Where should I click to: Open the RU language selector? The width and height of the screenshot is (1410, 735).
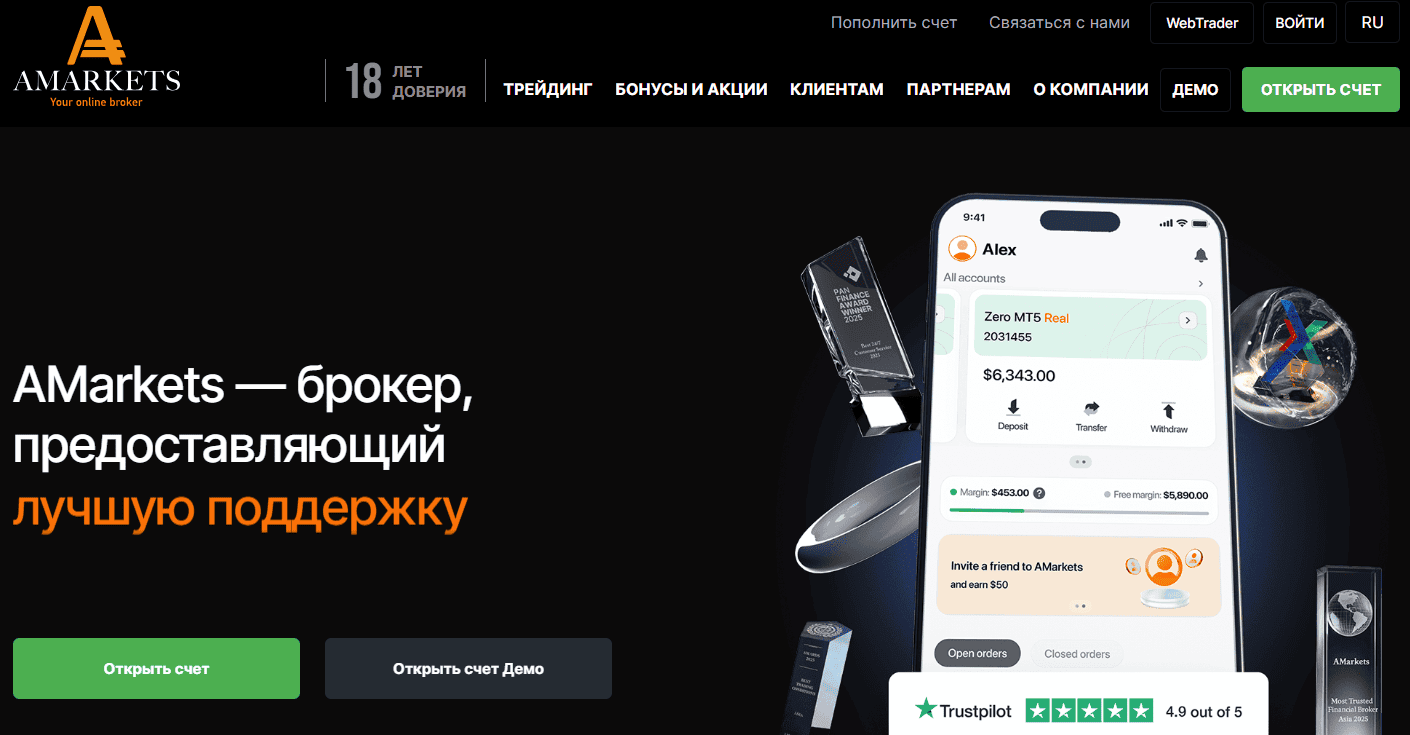tap(1372, 23)
